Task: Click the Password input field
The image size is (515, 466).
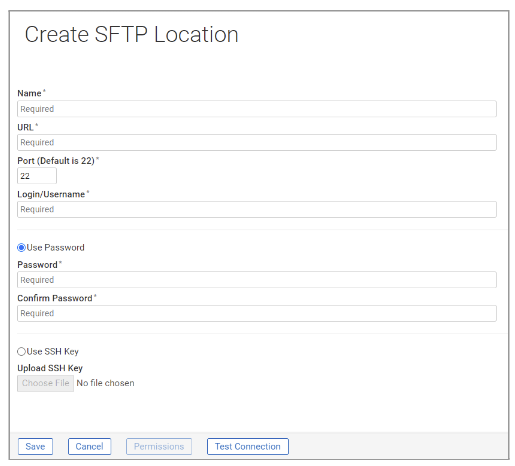Action: [x=257, y=280]
